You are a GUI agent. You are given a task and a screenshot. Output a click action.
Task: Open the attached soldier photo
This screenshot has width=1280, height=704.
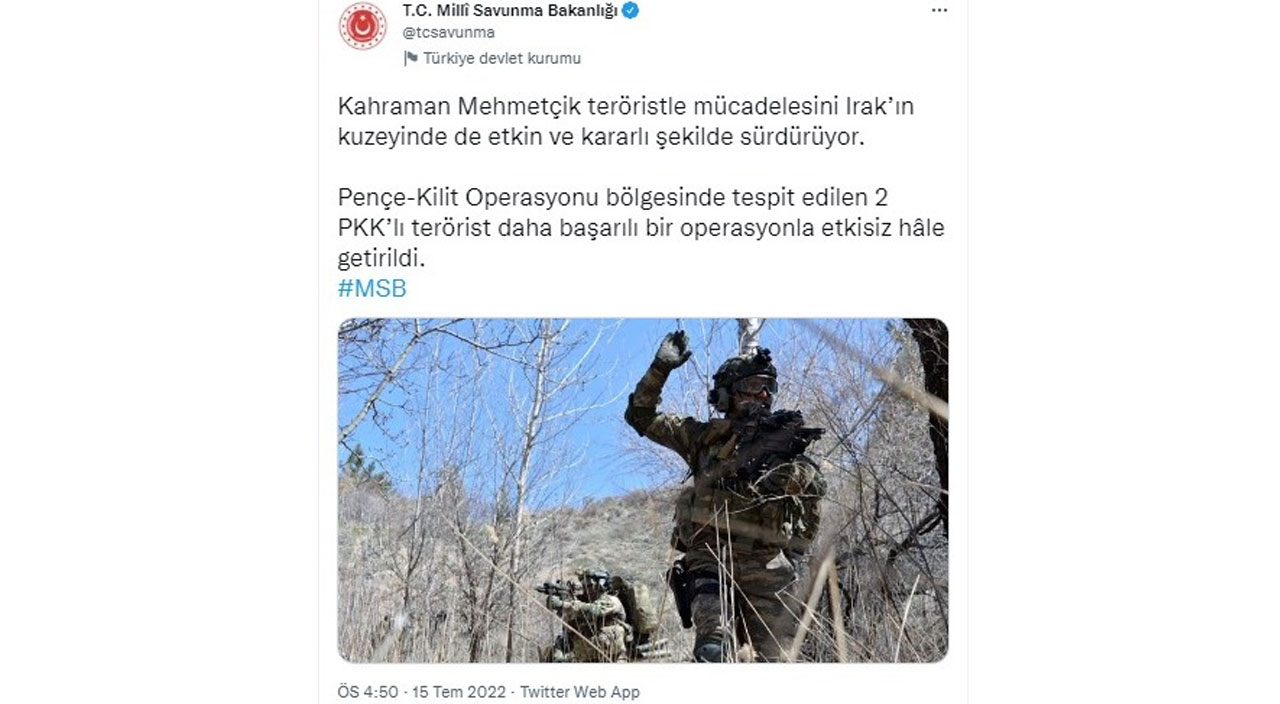click(643, 490)
